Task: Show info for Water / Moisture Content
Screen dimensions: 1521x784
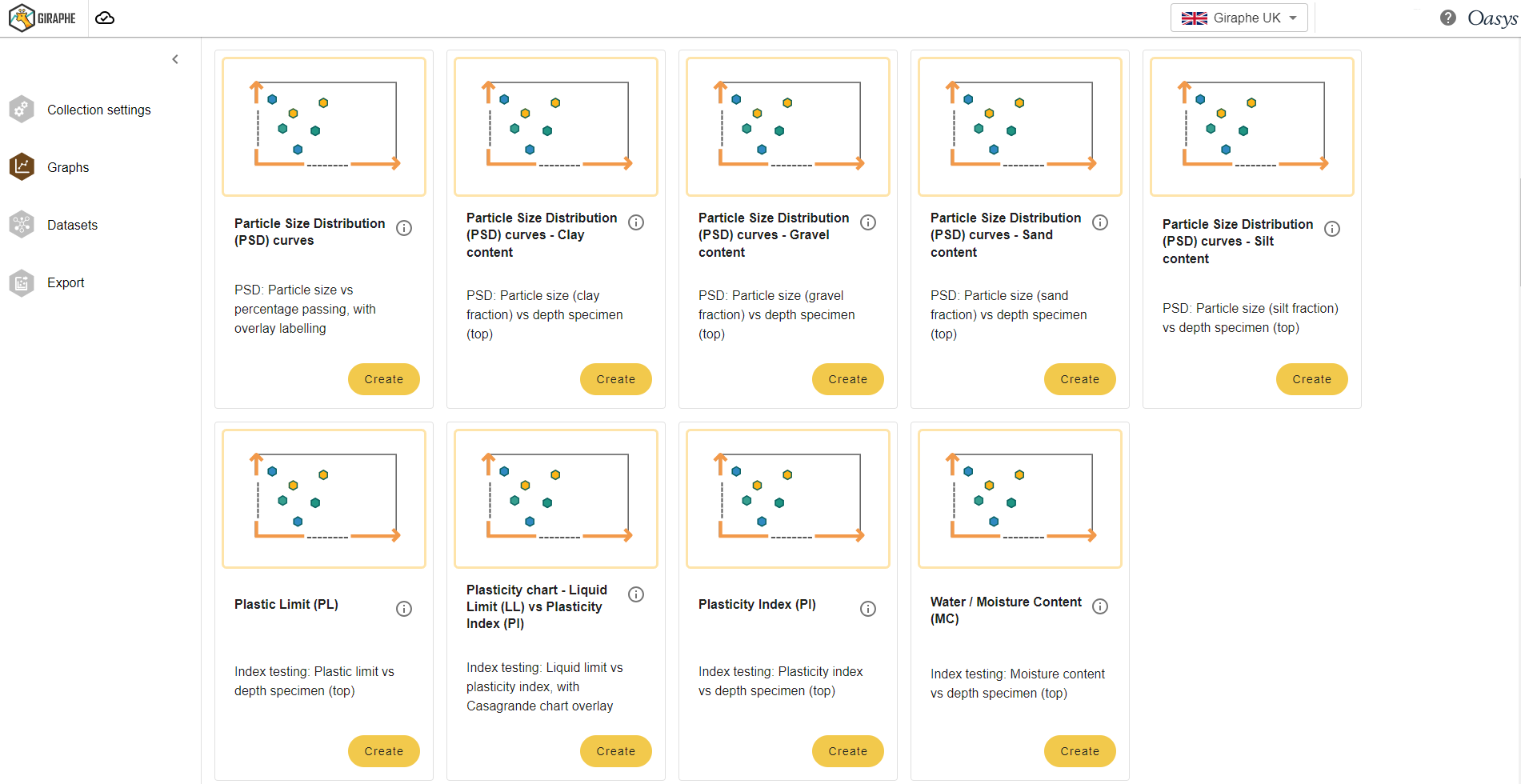Action: pyautogui.click(x=1100, y=606)
